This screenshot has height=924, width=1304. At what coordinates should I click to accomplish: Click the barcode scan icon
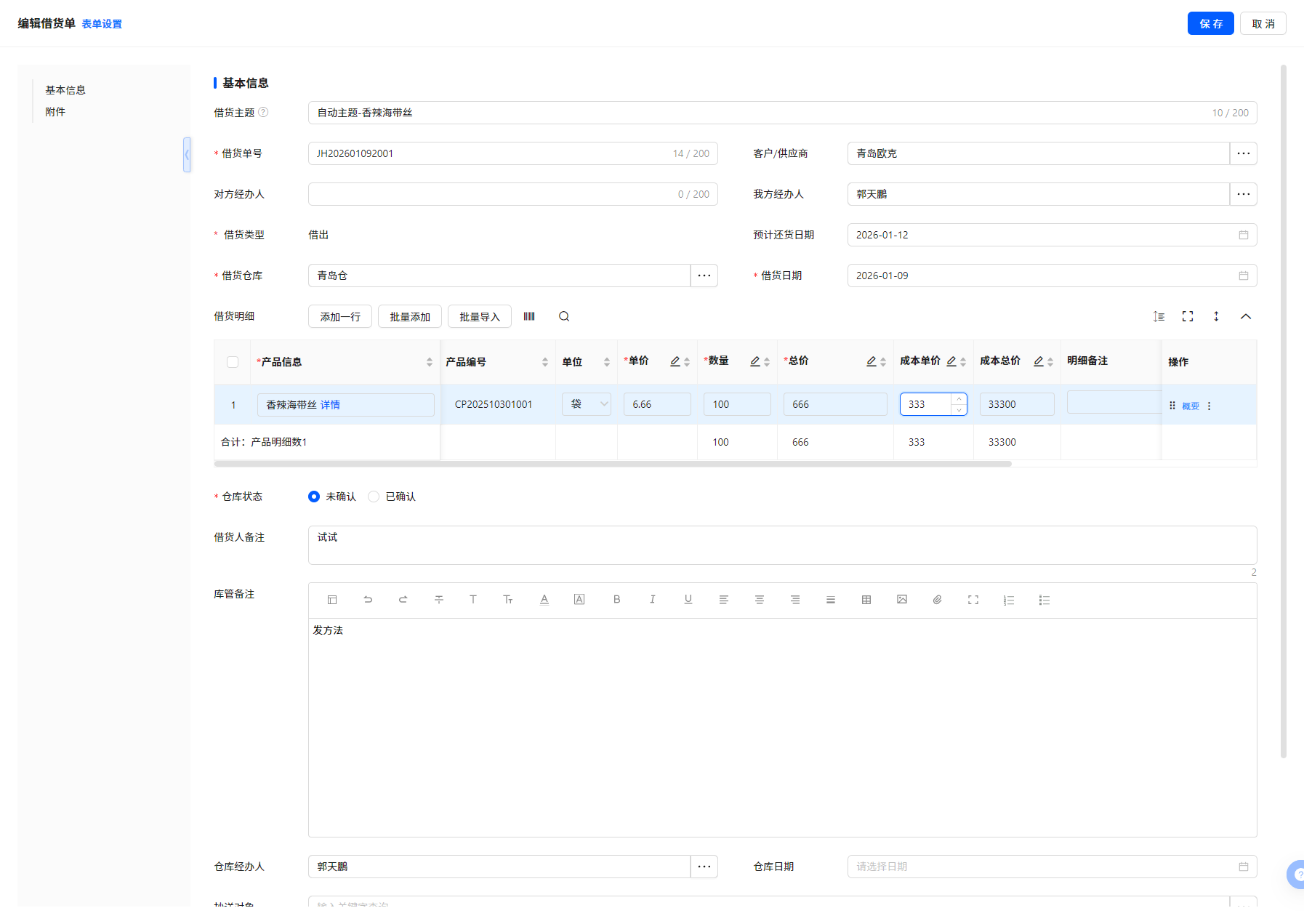tap(529, 316)
